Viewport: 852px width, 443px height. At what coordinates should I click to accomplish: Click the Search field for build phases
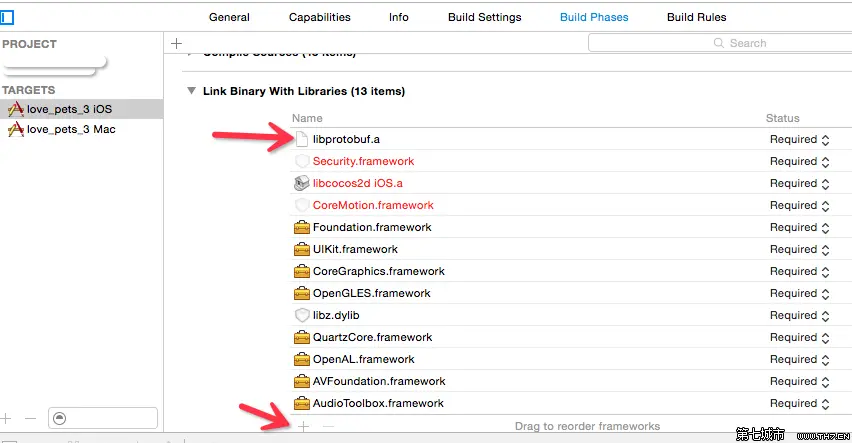[x=720, y=43]
